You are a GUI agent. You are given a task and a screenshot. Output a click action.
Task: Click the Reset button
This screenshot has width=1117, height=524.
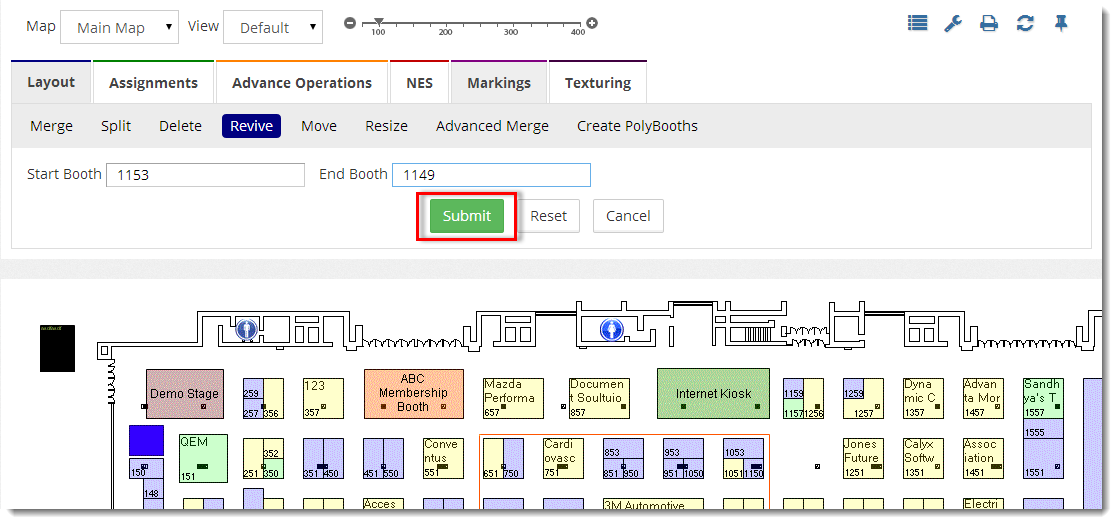click(x=549, y=216)
